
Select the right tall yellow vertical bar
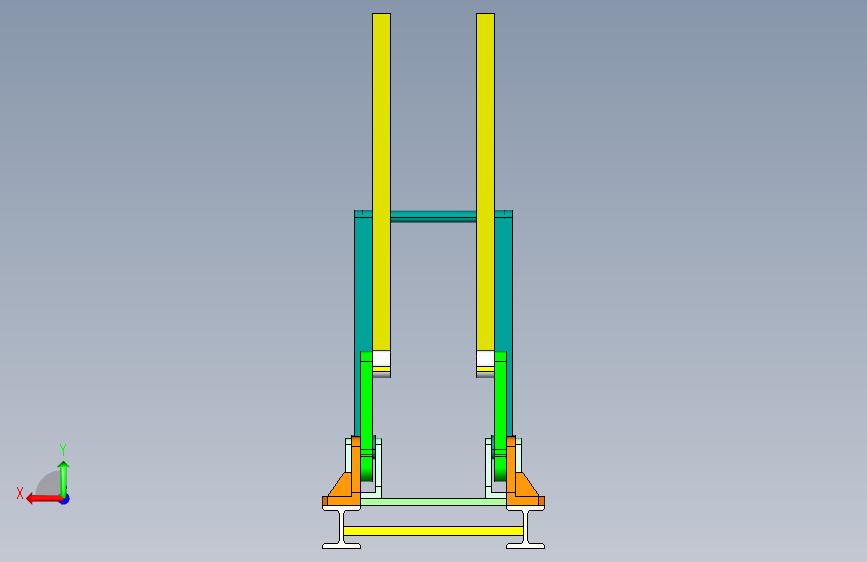tap(485, 181)
